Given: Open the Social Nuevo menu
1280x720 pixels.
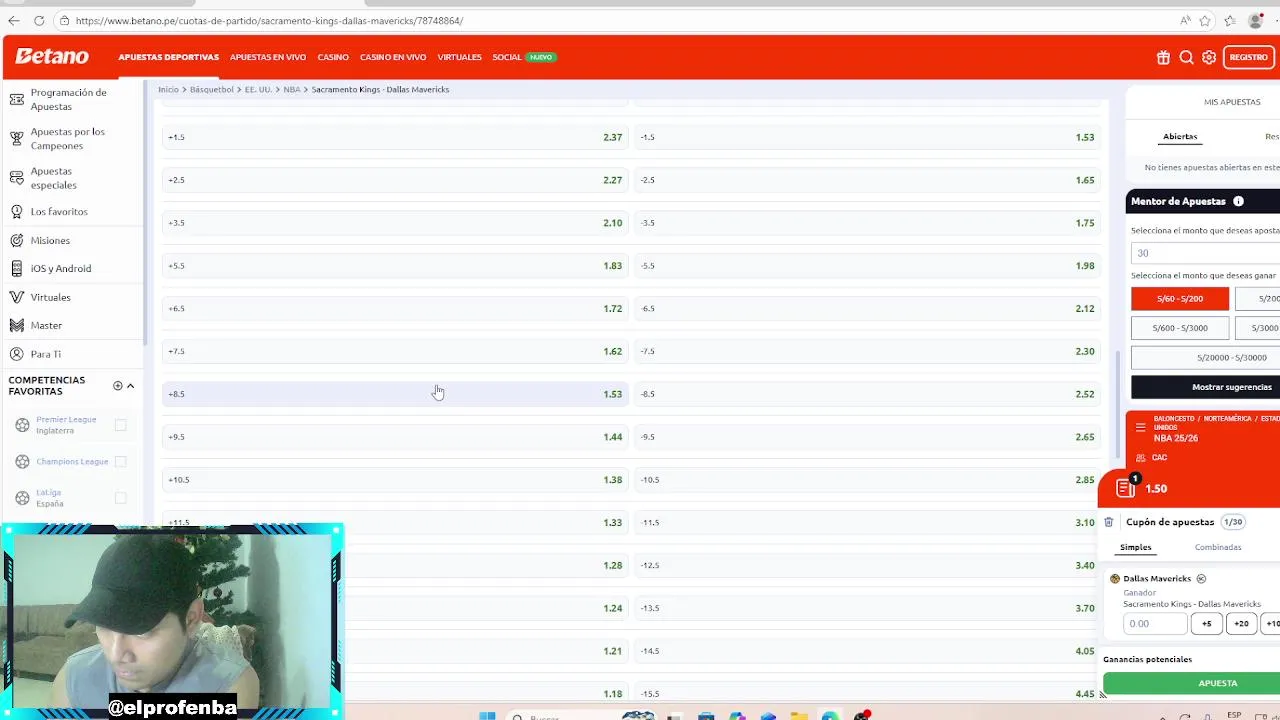Looking at the screenshot, I should (523, 57).
